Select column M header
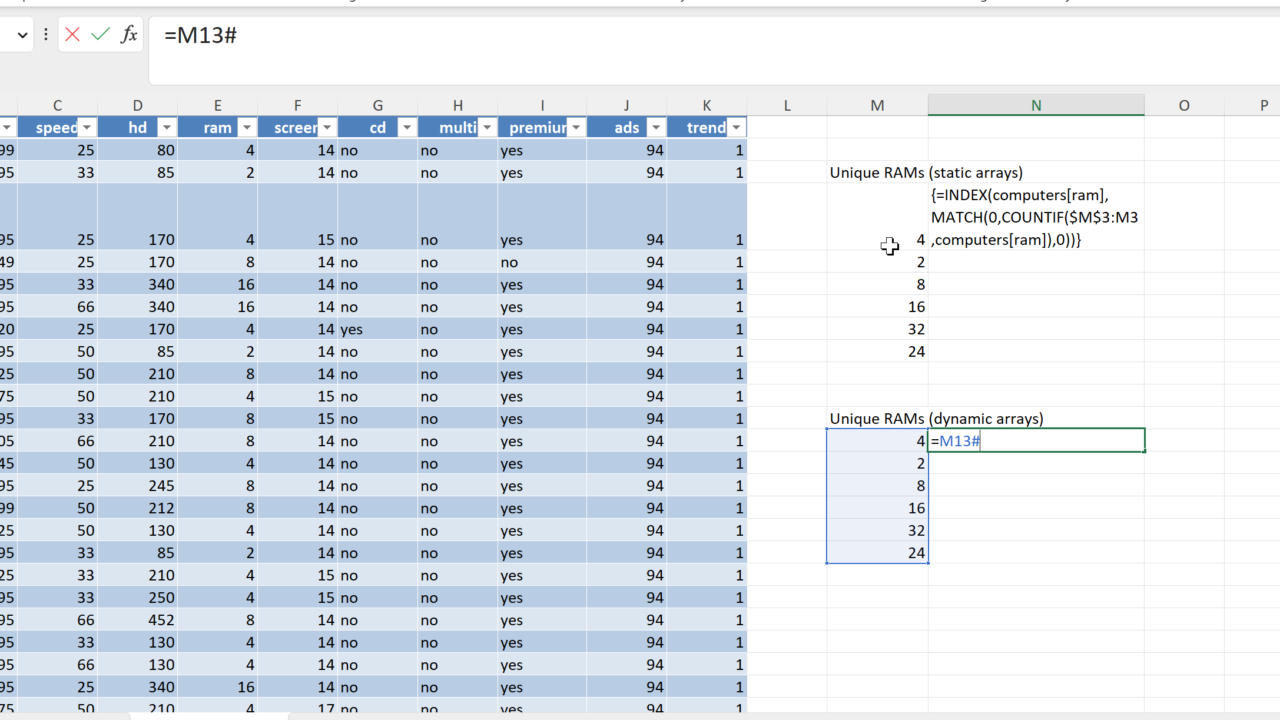The width and height of the screenshot is (1280, 720). 877,105
